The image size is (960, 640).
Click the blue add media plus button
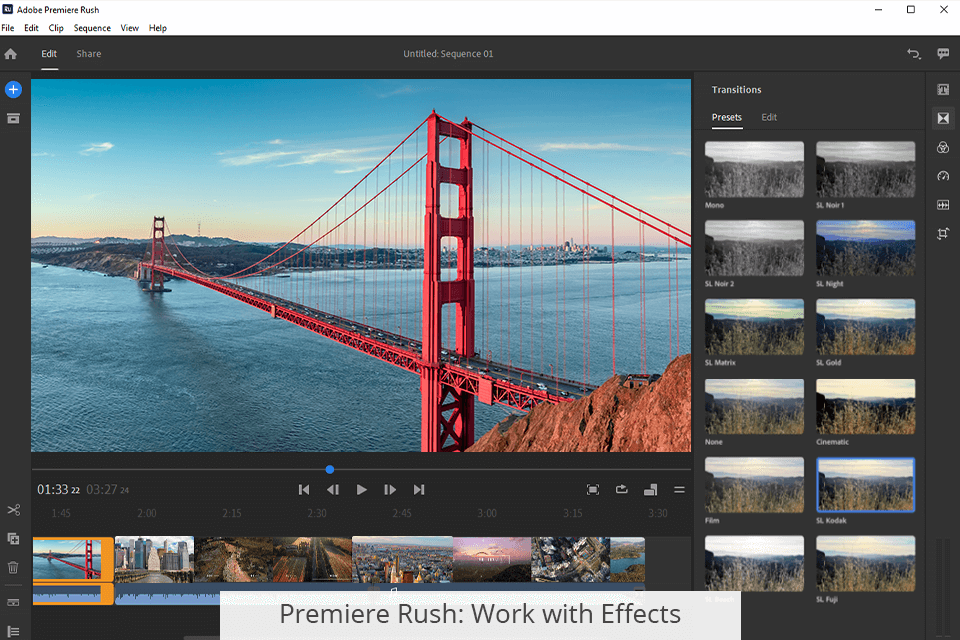click(13, 90)
